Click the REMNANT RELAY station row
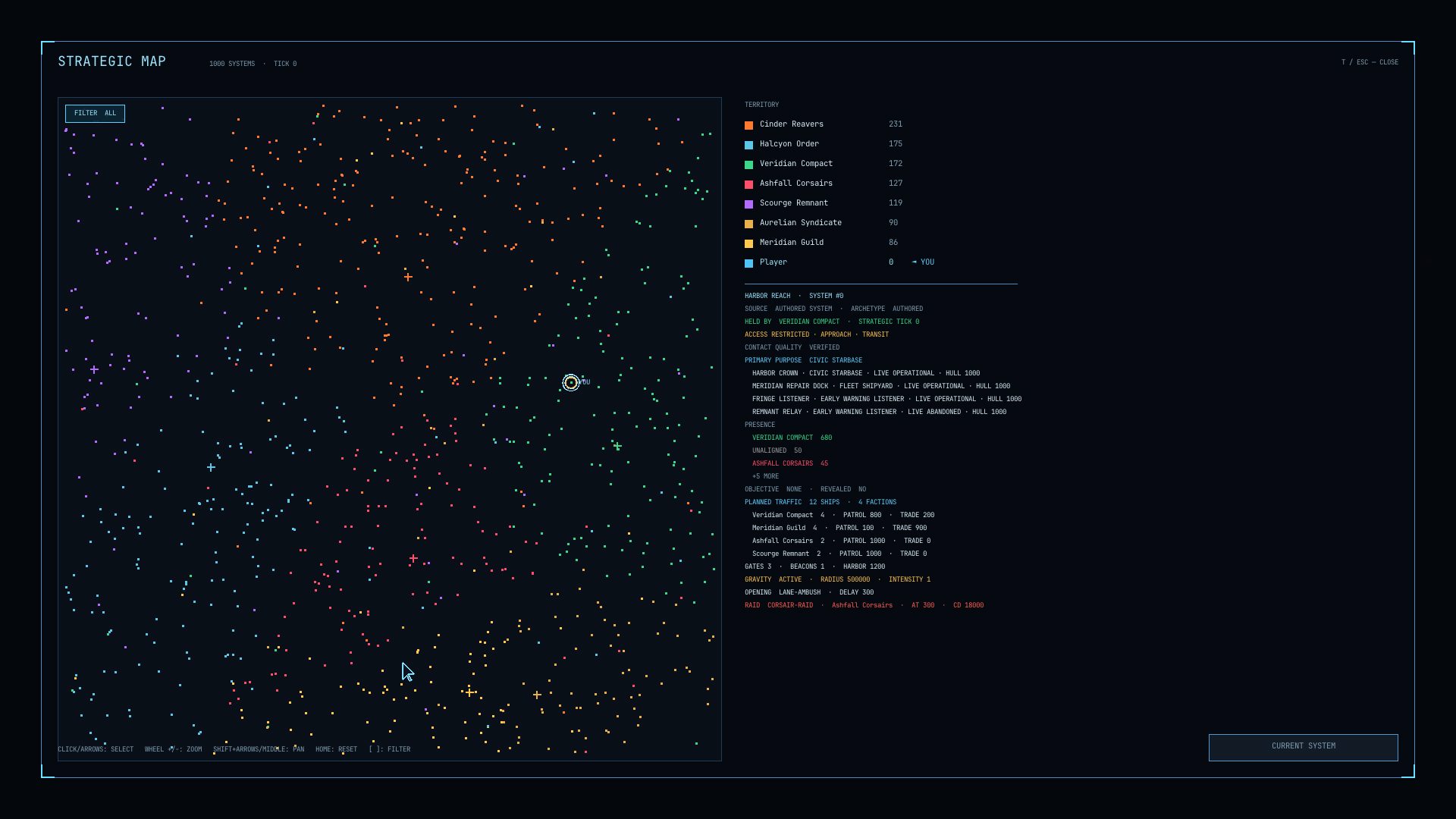 pyautogui.click(x=879, y=412)
